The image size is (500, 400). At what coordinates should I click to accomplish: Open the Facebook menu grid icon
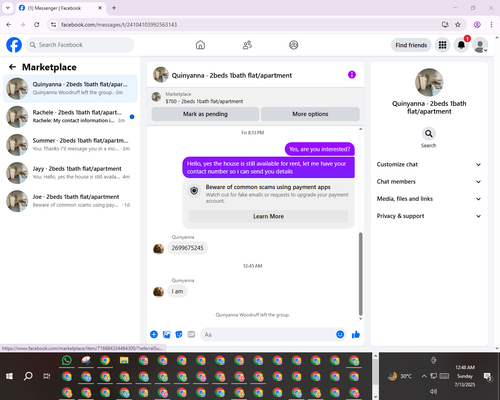pyautogui.click(x=442, y=45)
